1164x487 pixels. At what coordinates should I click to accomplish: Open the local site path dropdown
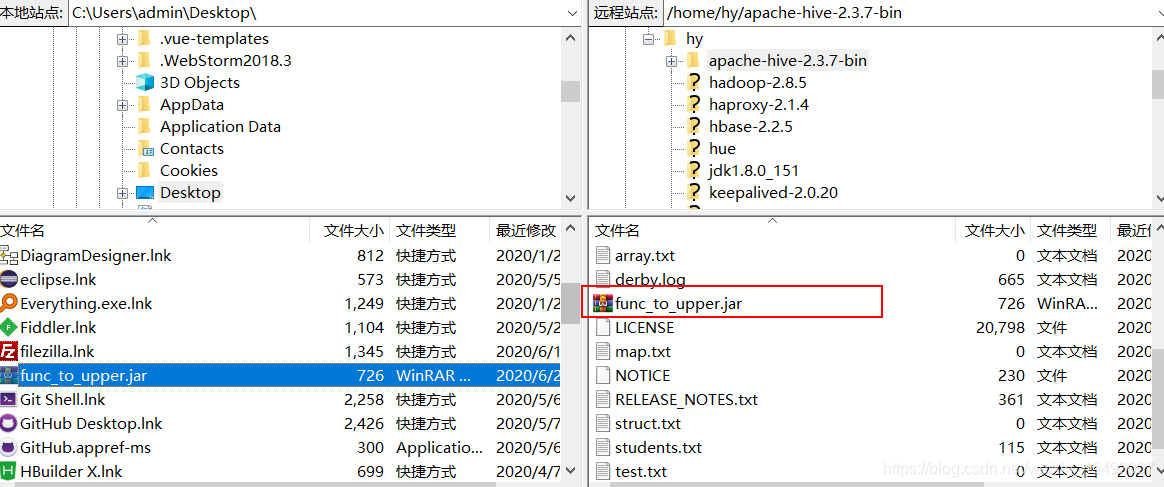[572, 13]
